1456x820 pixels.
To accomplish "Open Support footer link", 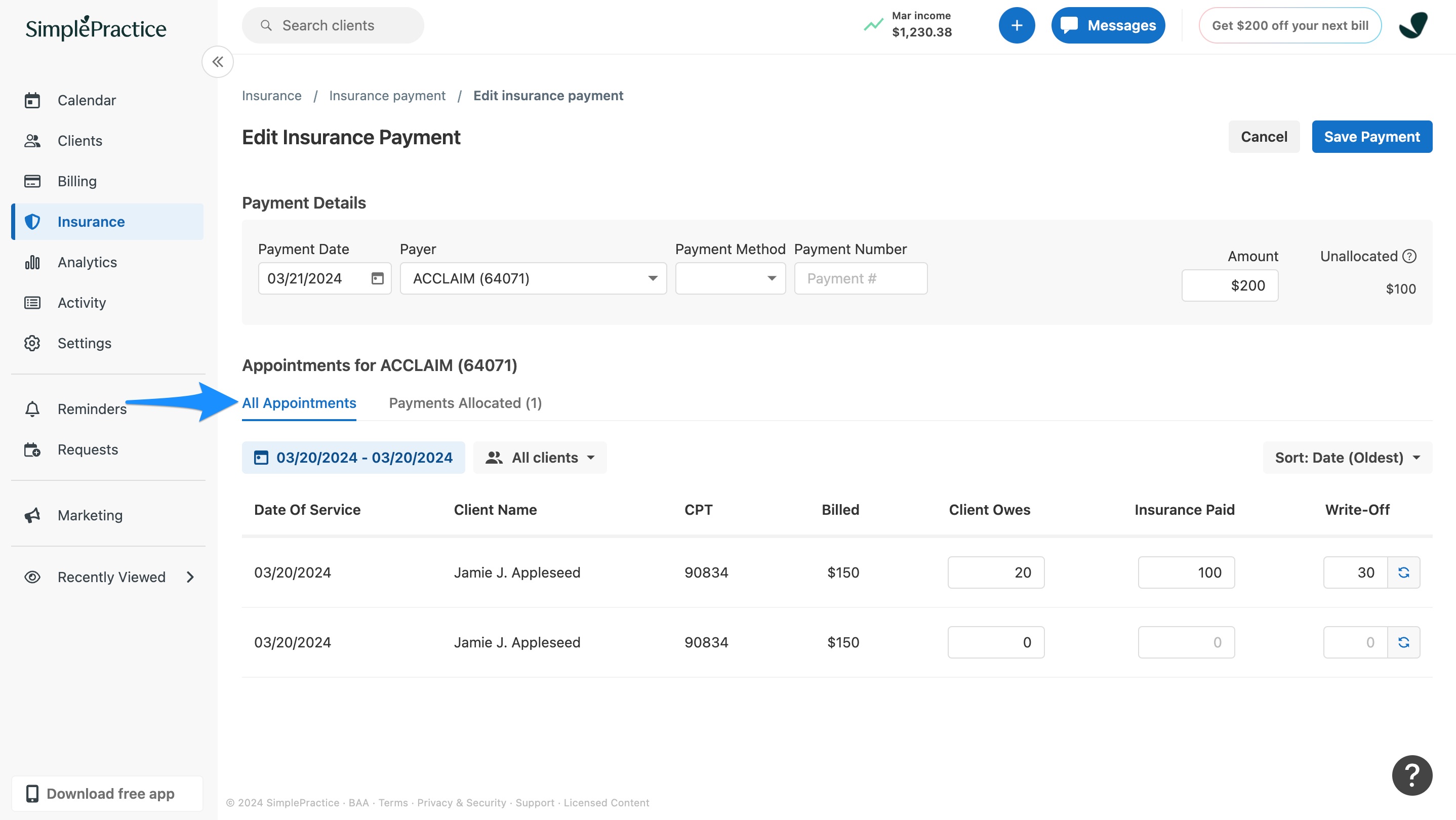I will tap(535, 802).
